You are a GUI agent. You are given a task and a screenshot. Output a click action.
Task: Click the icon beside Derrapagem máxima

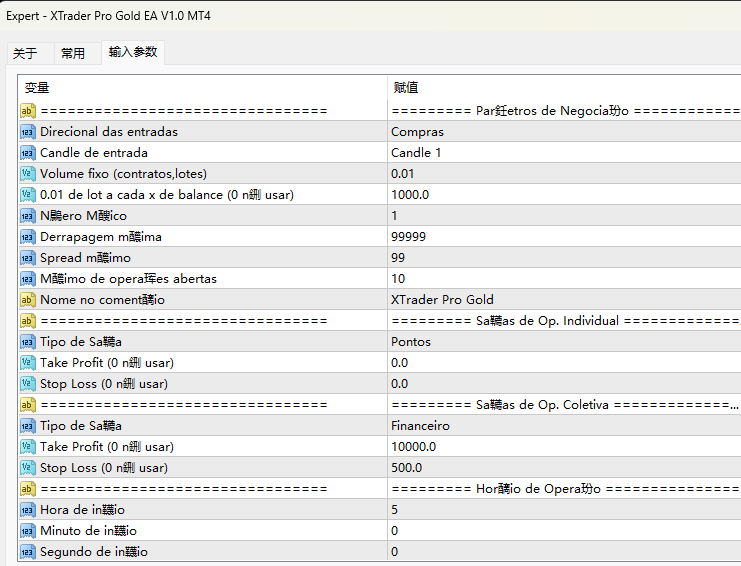click(x=28, y=237)
